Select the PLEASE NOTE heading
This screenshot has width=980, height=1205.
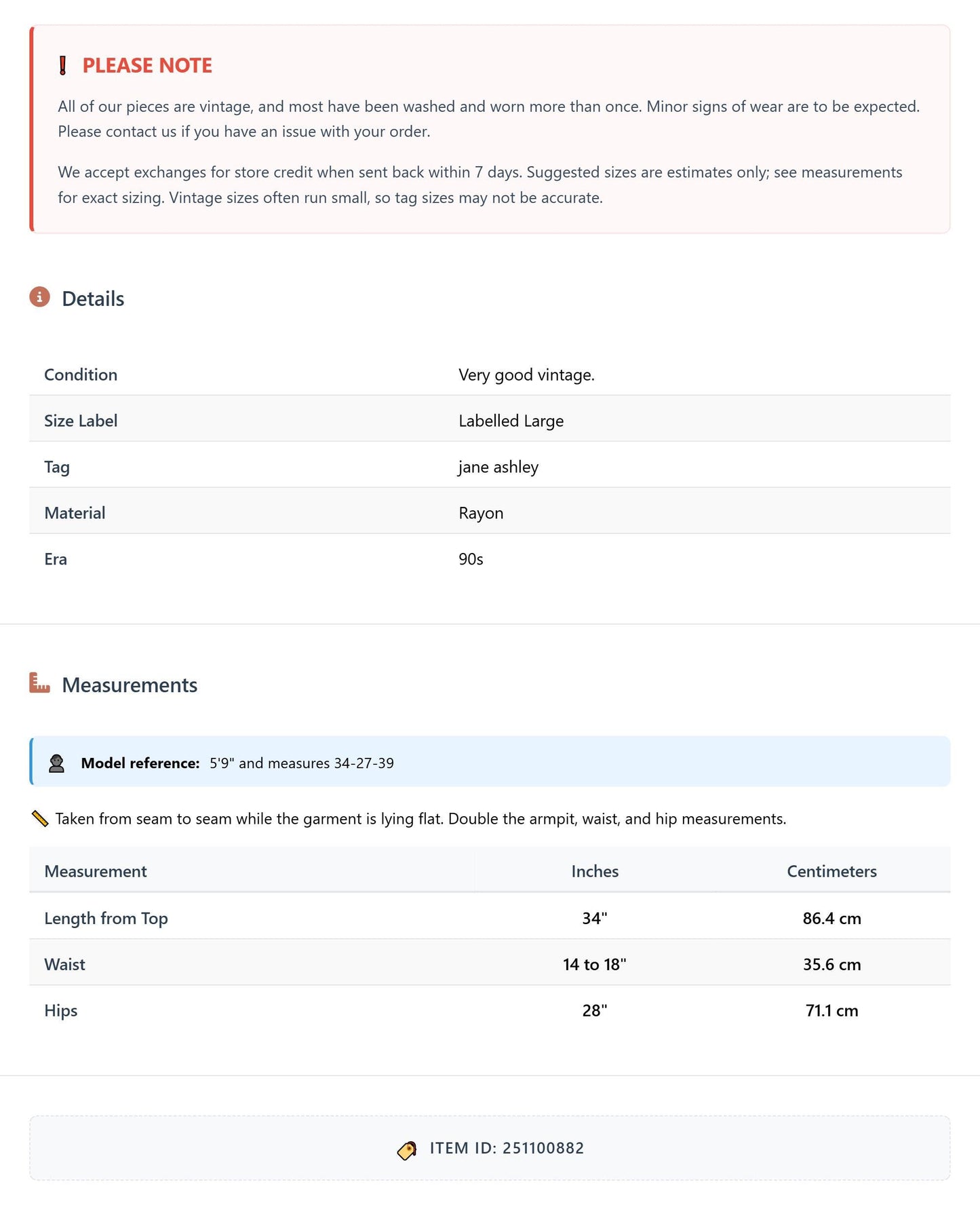point(147,66)
